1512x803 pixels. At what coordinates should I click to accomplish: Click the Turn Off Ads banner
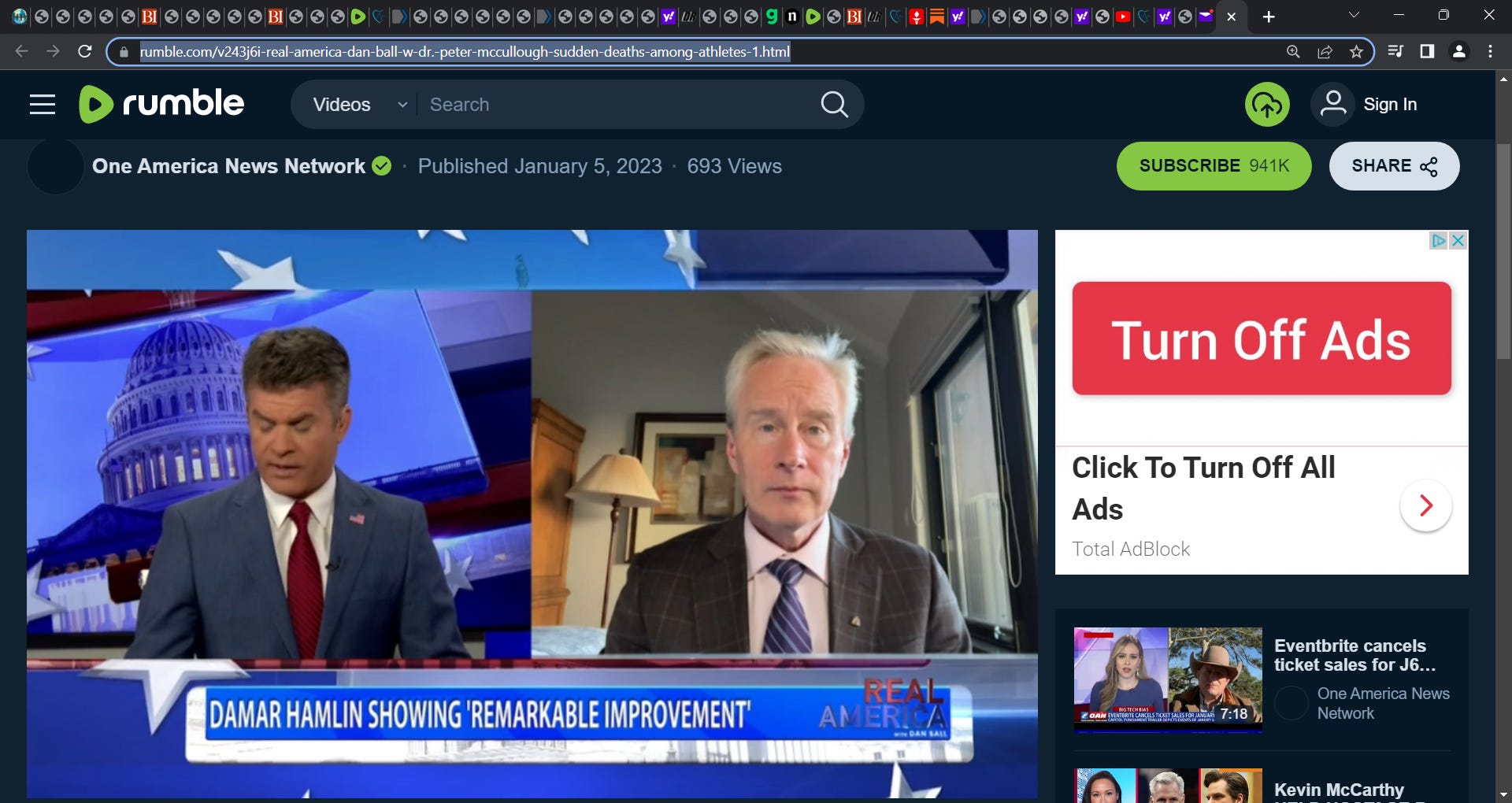coord(1262,339)
